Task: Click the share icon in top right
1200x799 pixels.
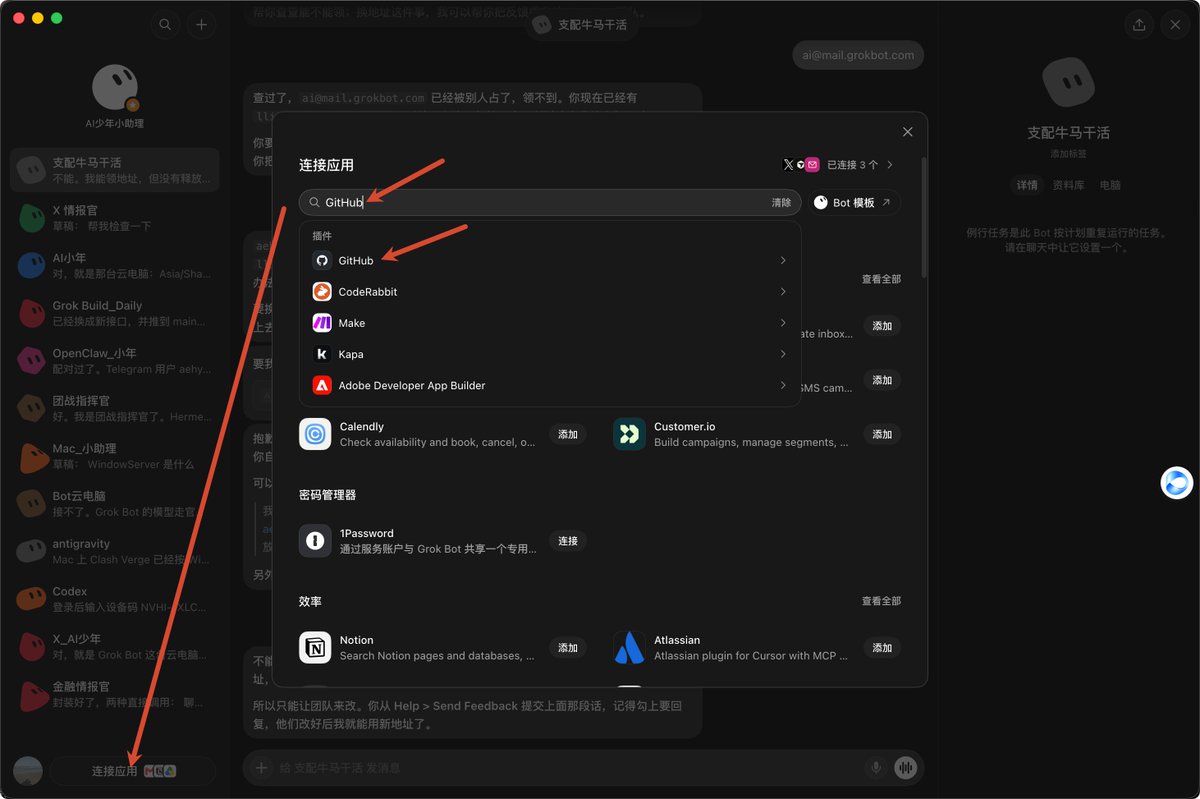Action: click(x=1139, y=25)
